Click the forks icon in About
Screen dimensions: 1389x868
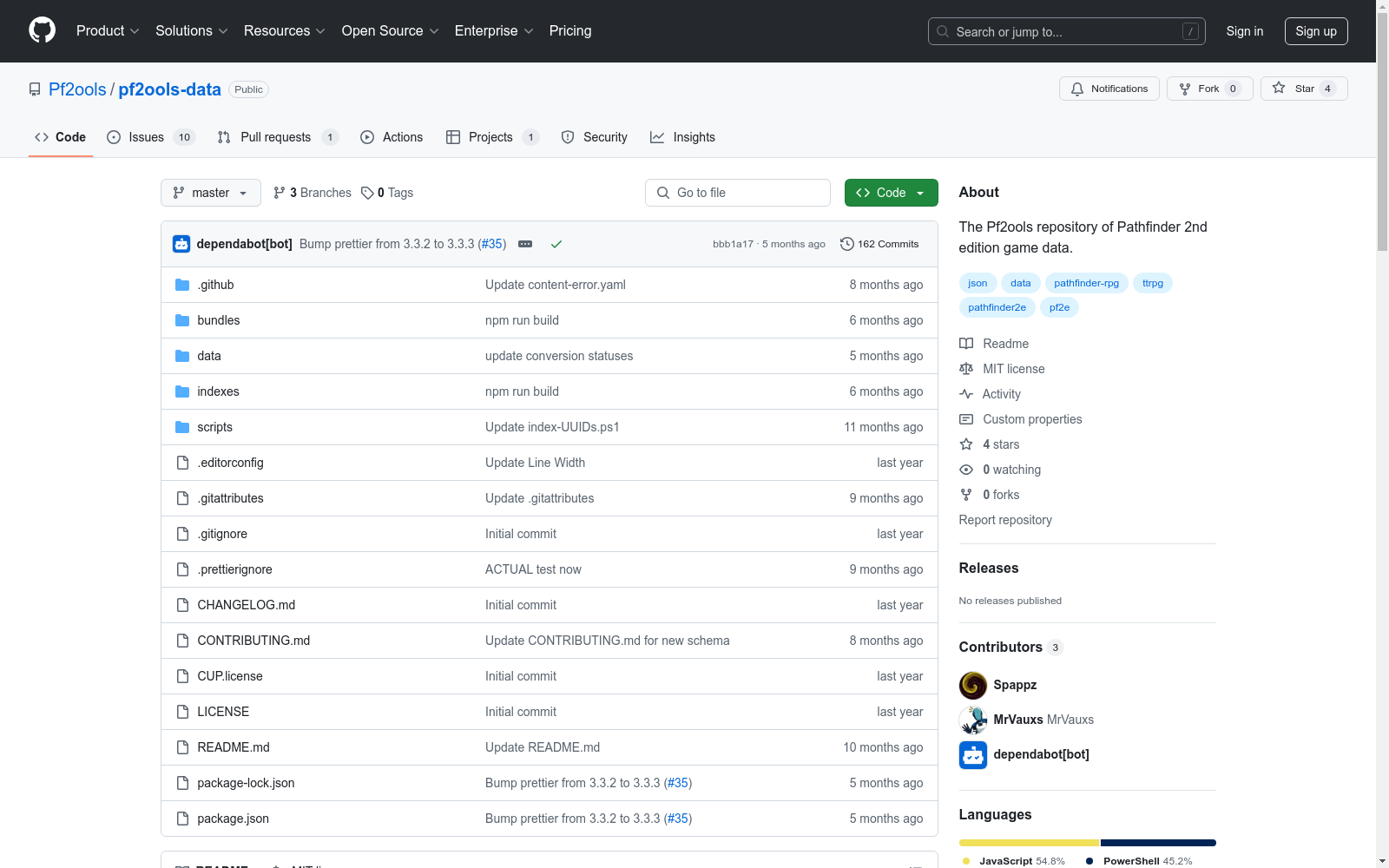[966, 495]
